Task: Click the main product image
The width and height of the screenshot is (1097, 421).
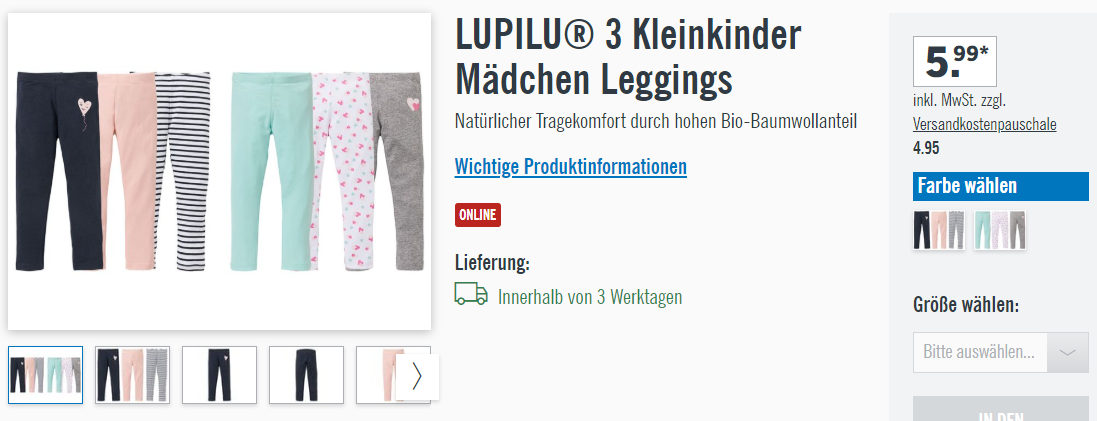Action: tap(220, 171)
